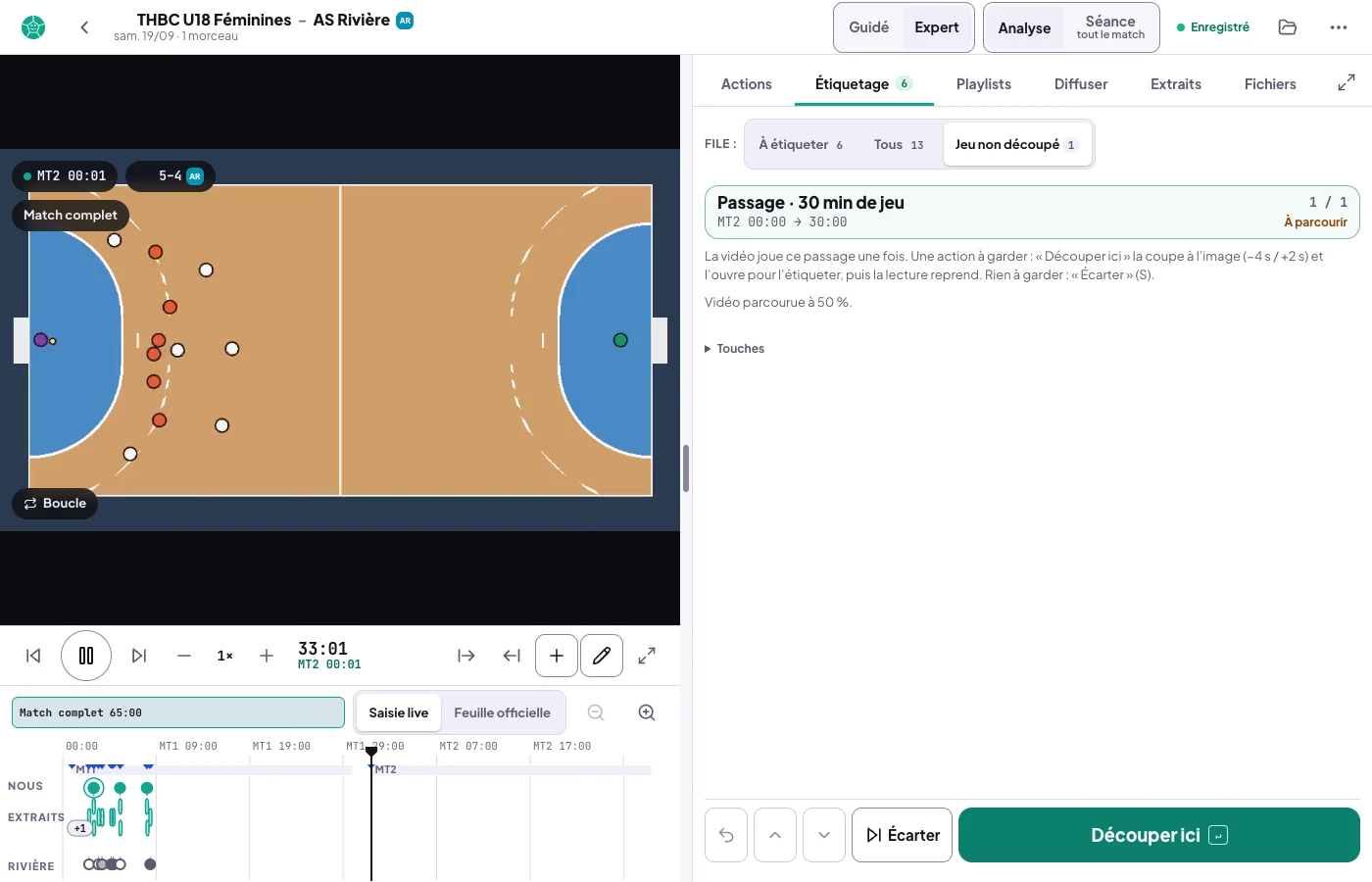
Task: Toggle the Boucle loop option
Action: tap(55, 503)
